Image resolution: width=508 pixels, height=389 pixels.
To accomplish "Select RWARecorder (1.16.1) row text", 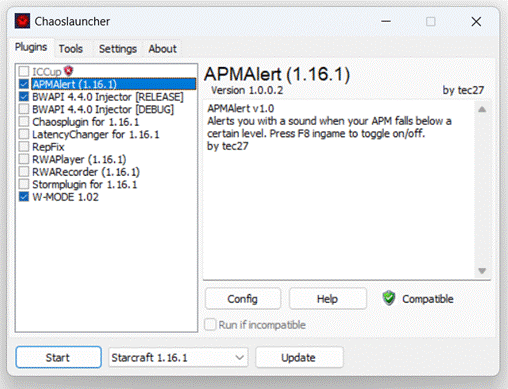I will point(86,172).
